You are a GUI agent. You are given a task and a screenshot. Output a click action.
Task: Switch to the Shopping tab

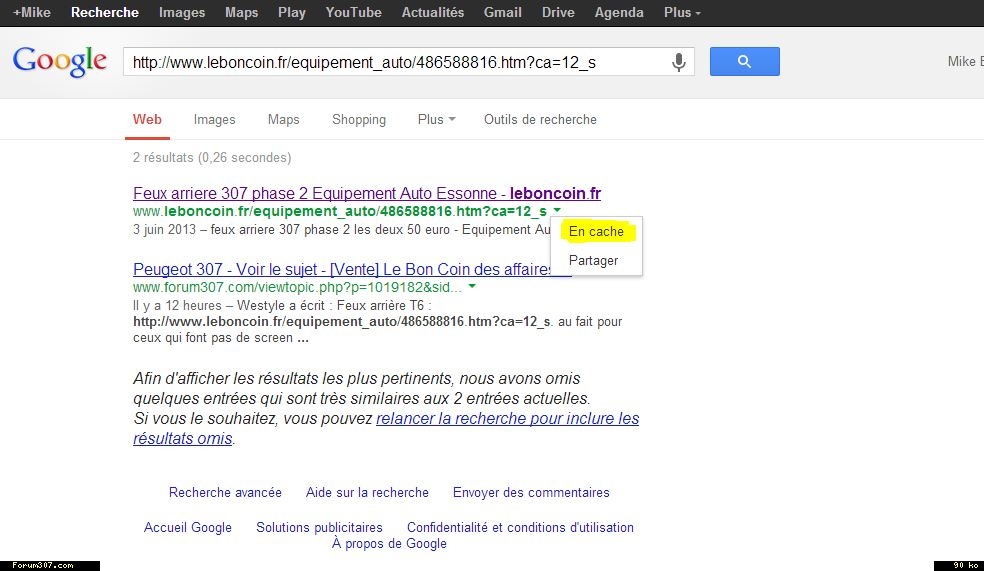pyautogui.click(x=358, y=119)
